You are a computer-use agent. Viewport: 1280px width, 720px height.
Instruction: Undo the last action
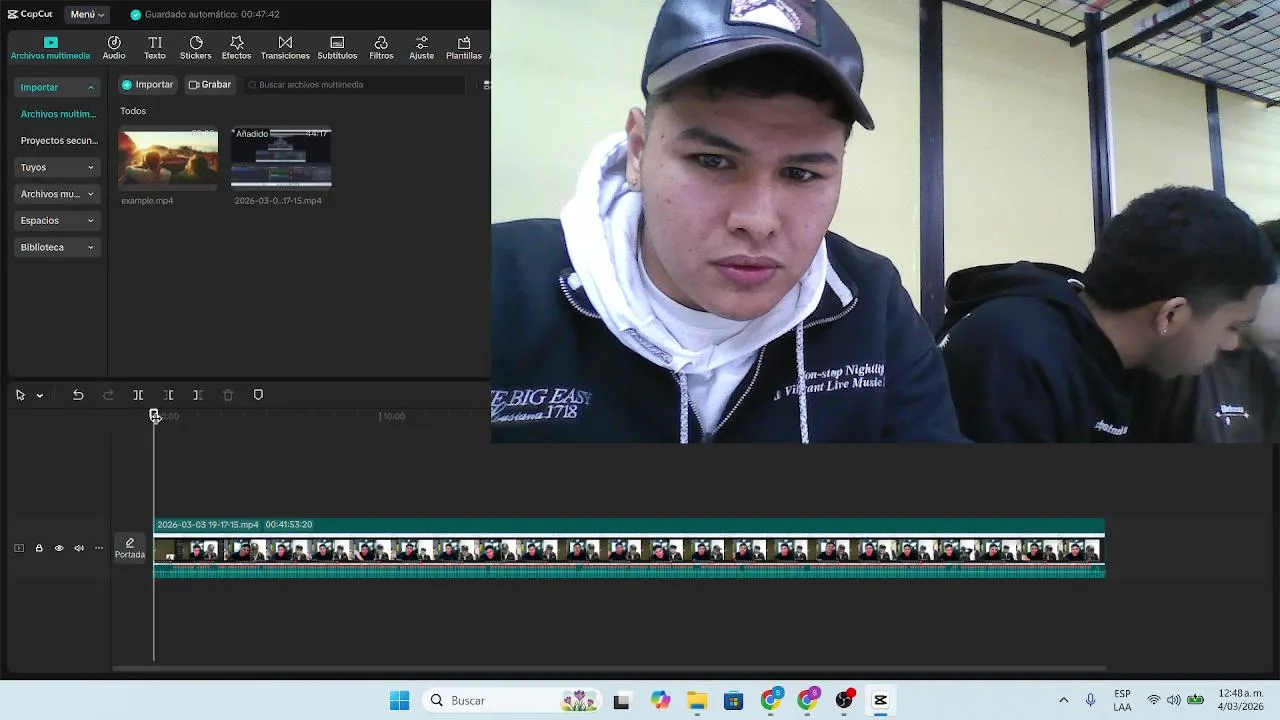tap(78, 395)
